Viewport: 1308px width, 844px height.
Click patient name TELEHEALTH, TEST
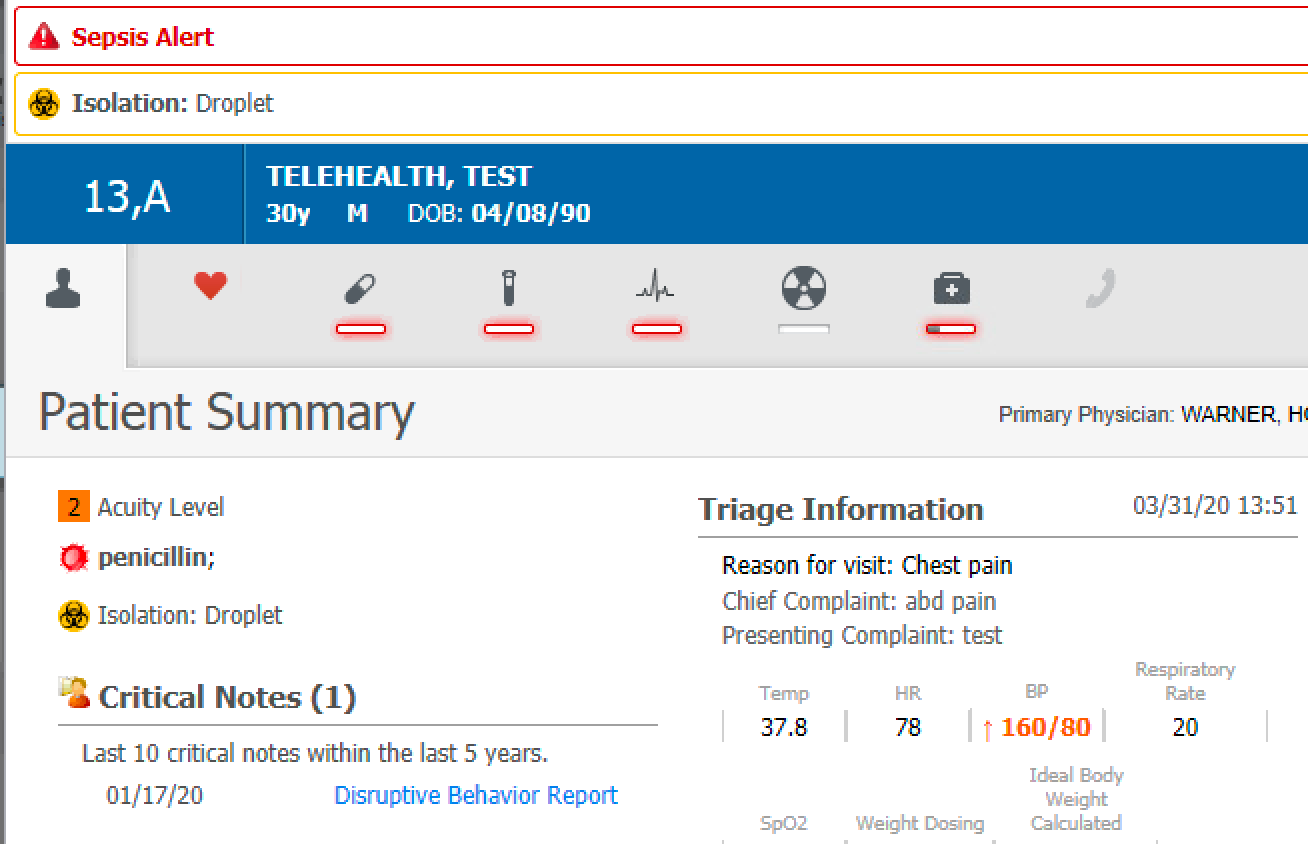click(x=399, y=177)
